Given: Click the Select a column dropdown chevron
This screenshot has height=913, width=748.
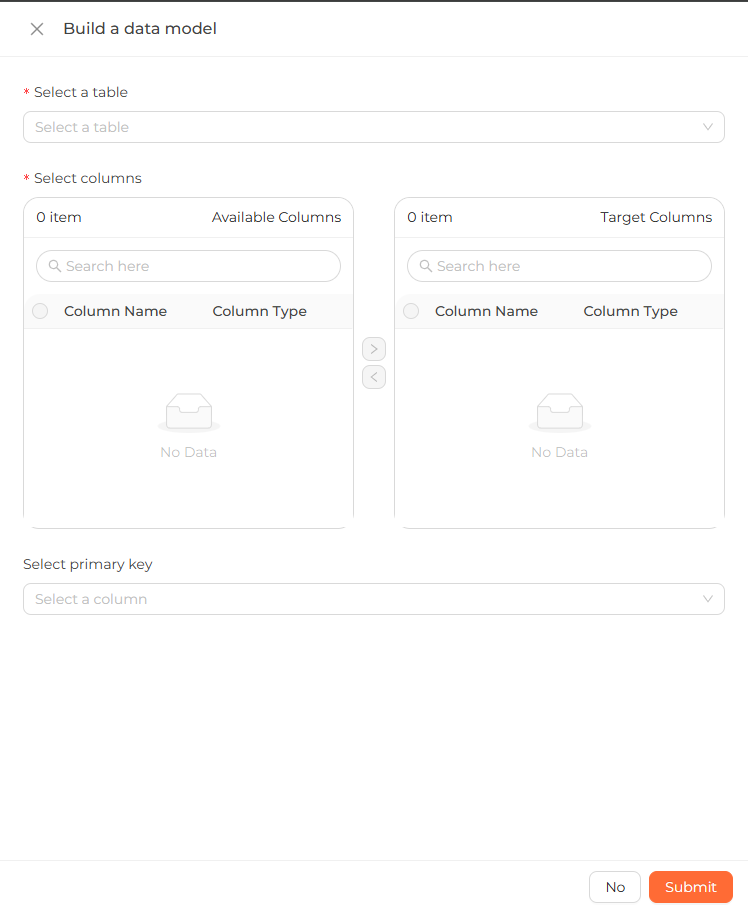Looking at the screenshot, I should coord(708,599).
